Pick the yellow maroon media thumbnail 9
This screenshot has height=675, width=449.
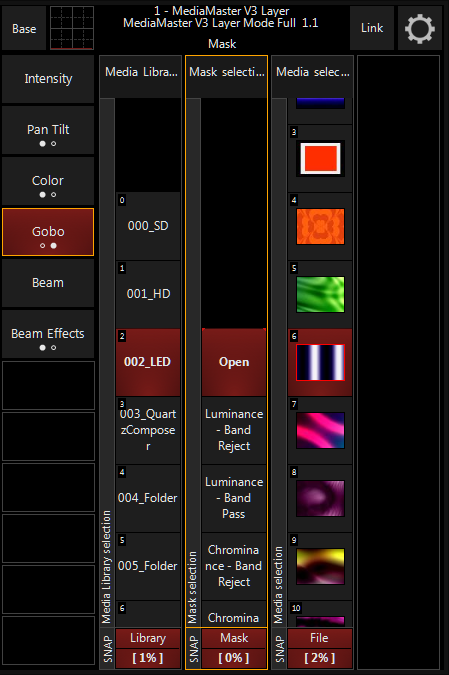[x=320, y=566]
